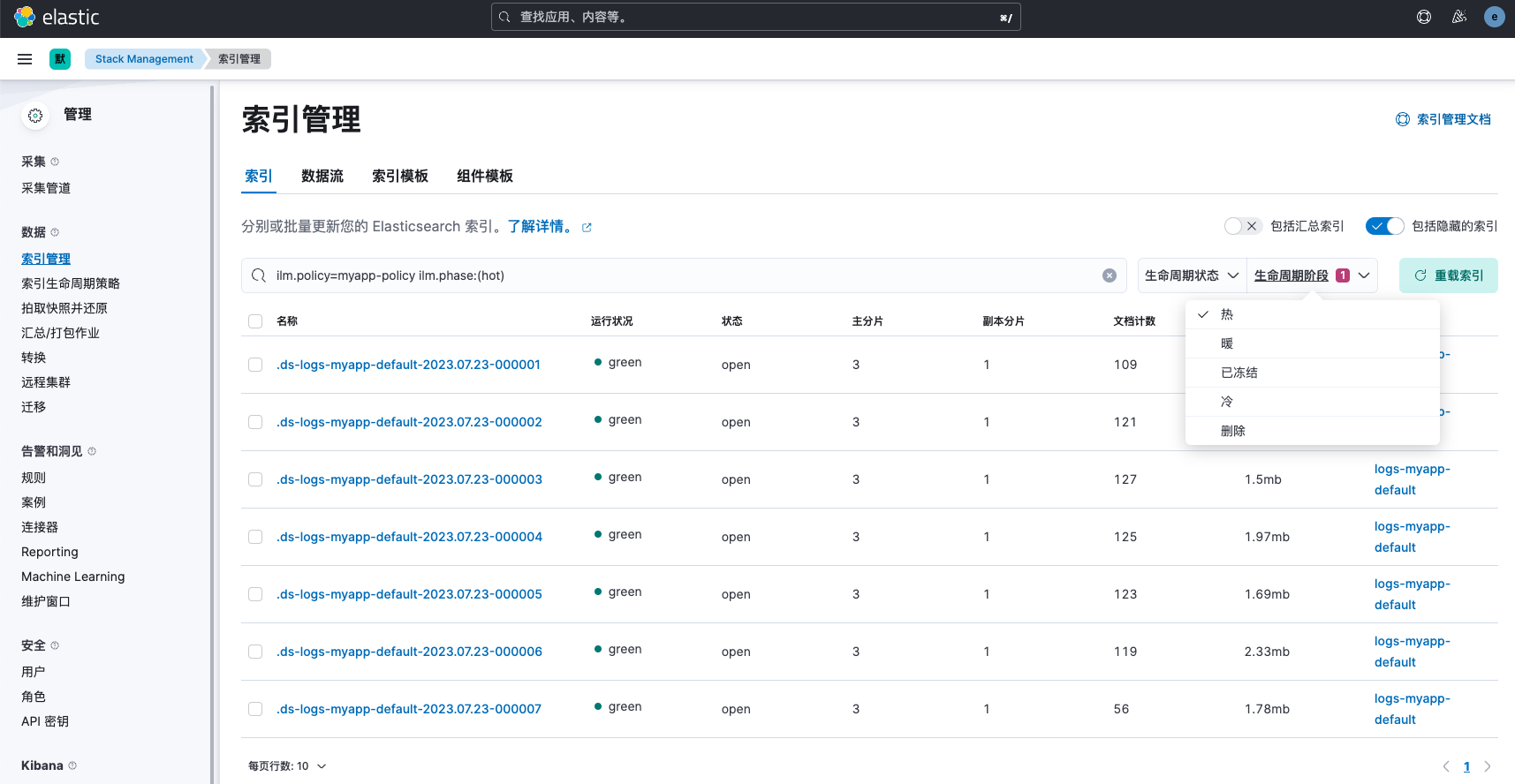The width and height of the screenshot is (1515, 784).
Task: Toggle 包括隐藏的索引 switch
Action: click(x=1384, y=226)
